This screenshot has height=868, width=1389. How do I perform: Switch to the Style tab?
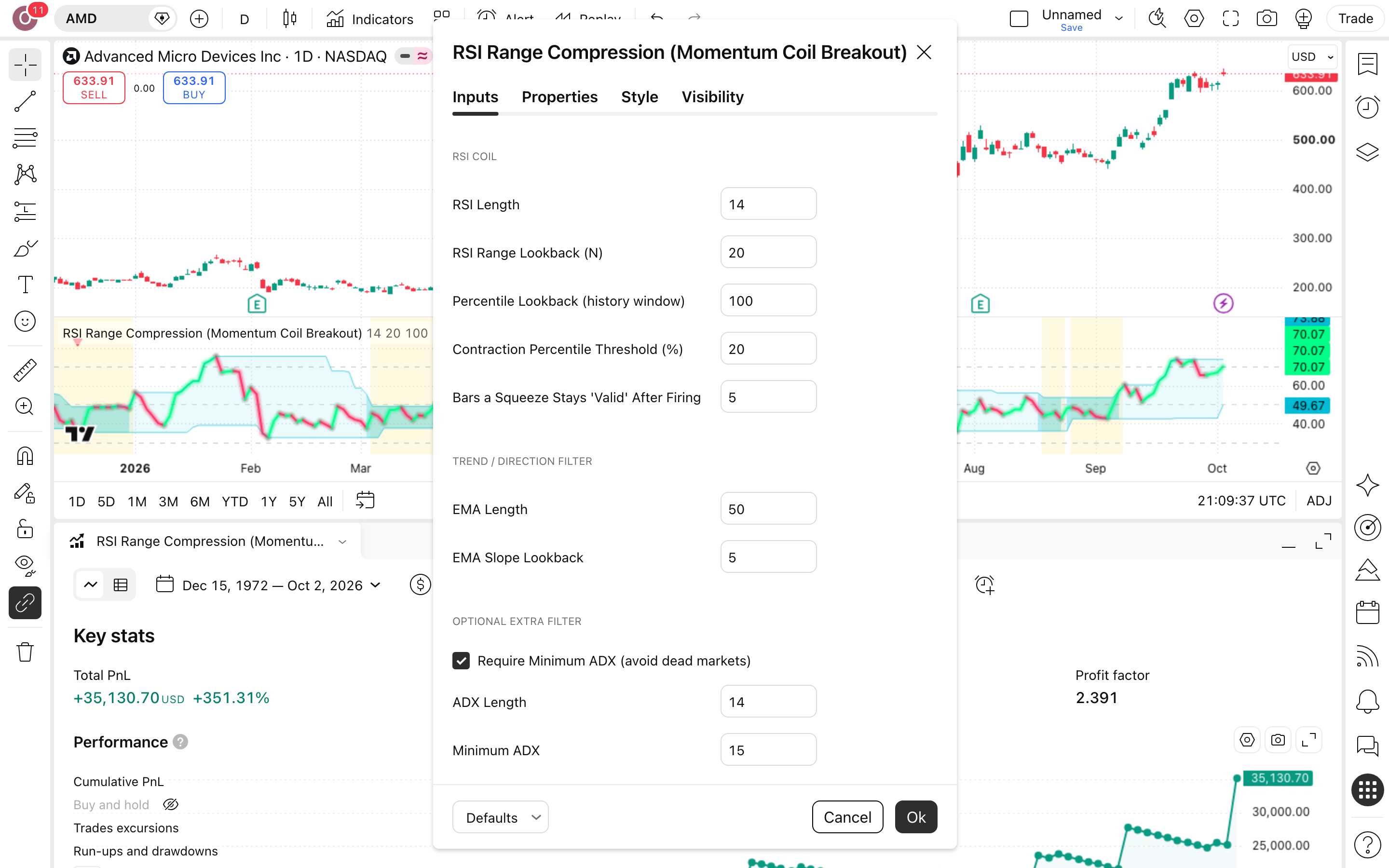(x=640, y=97)
